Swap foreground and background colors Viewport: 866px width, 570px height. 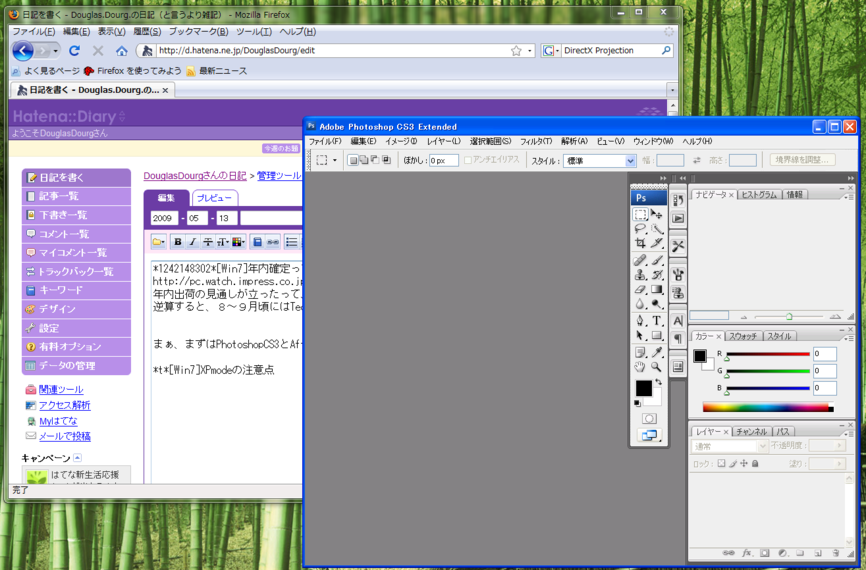[658, 382]
